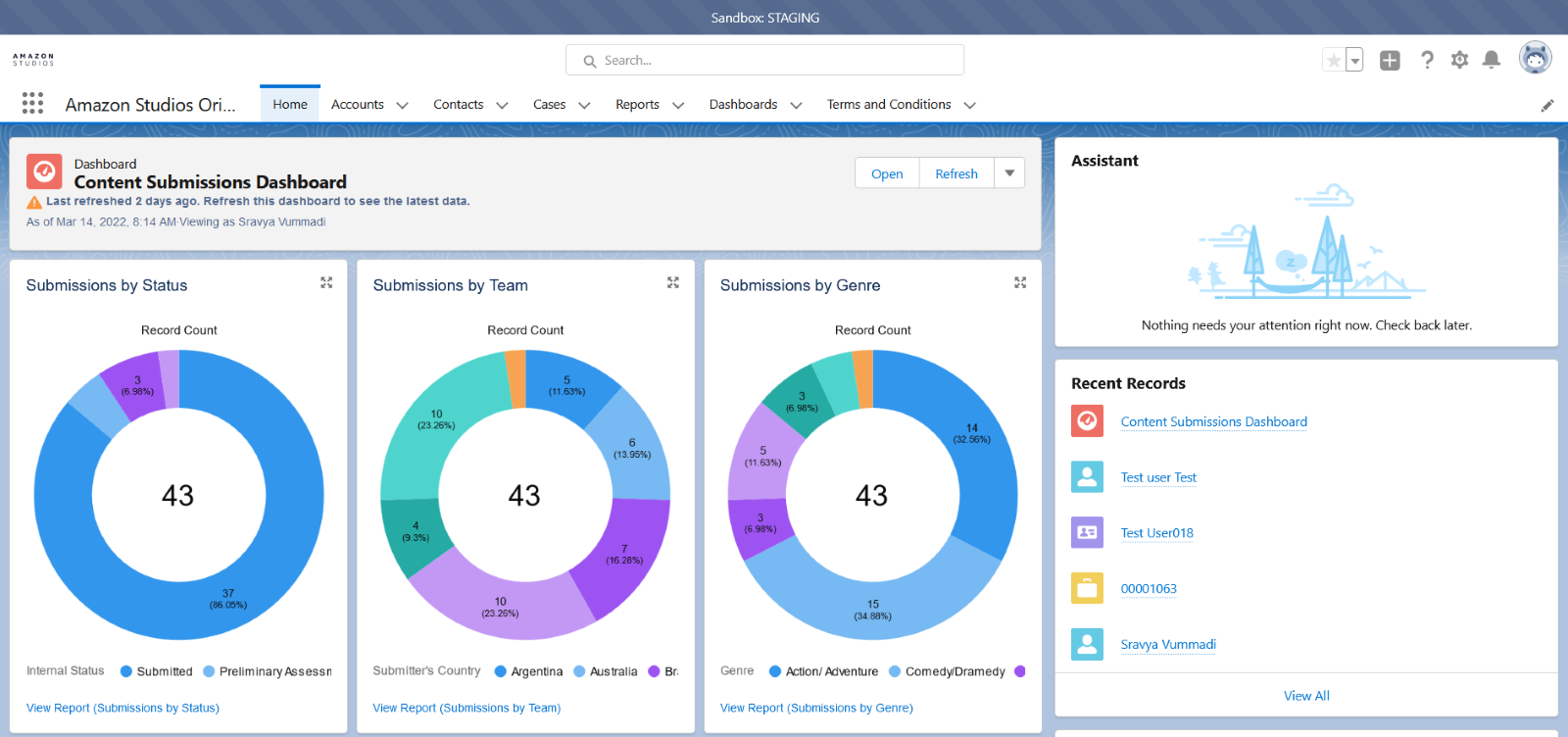
Task: Select the Home tab
Action: point(290,104)
